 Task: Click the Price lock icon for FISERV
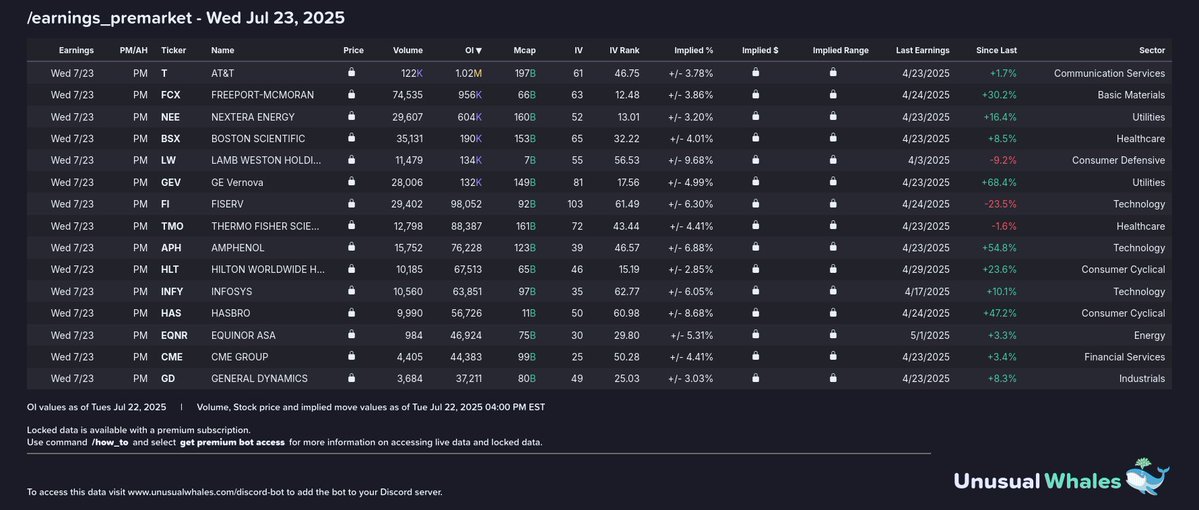pyautogui.click(x=351, y=203)
